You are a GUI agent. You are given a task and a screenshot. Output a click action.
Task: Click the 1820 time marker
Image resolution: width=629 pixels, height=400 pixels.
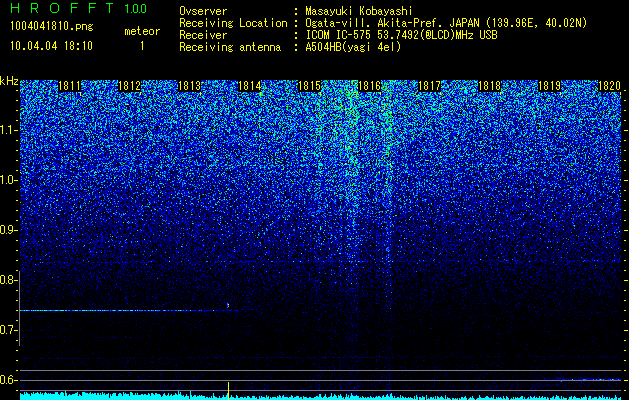pyautogui.click(x=609, y=86)
